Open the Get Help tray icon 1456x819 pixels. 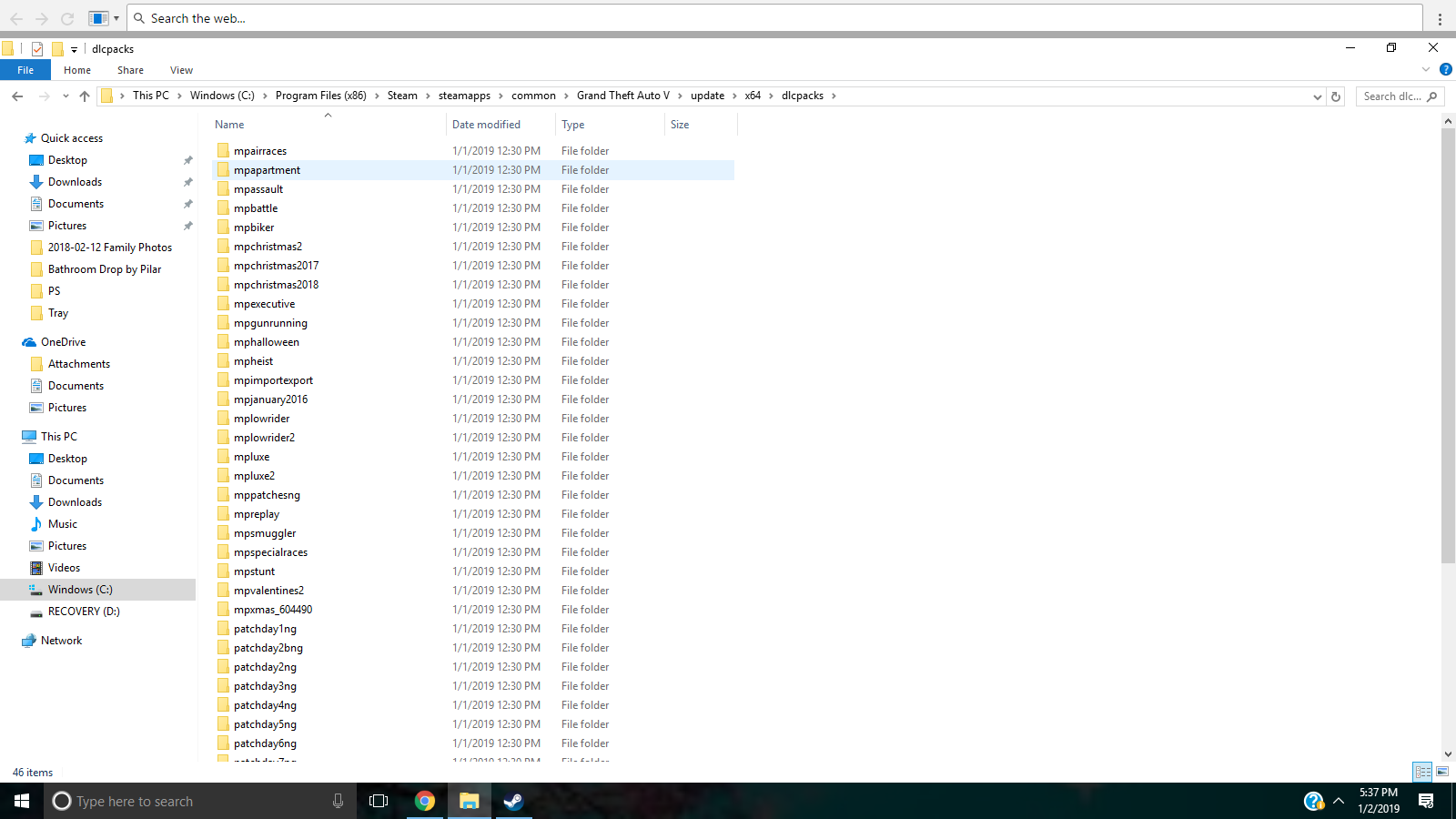pyautogui.click(x=1313, y=801)
